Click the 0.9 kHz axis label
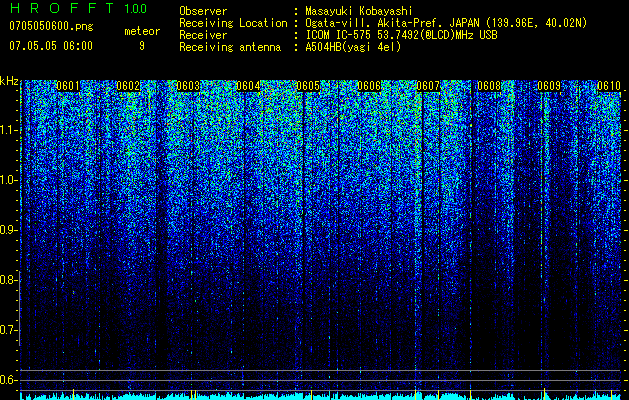The width and height of the screenshot is (629, 400). [9, 230]
